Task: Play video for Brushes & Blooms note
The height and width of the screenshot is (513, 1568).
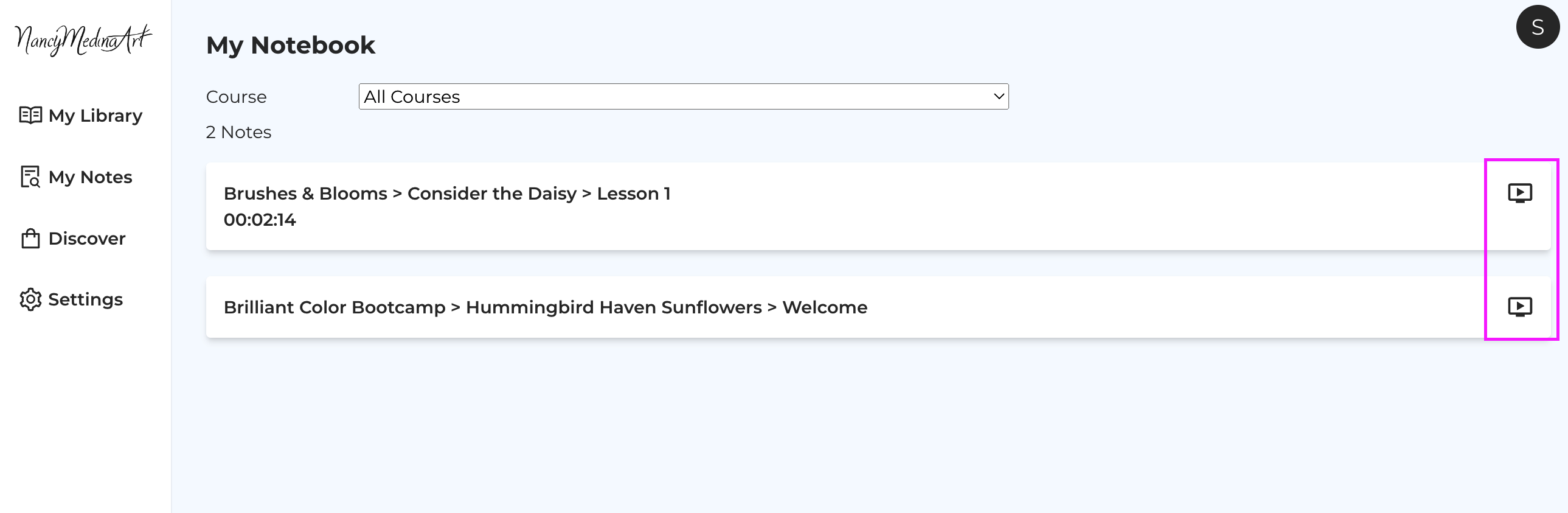Action: (1519, 193)
